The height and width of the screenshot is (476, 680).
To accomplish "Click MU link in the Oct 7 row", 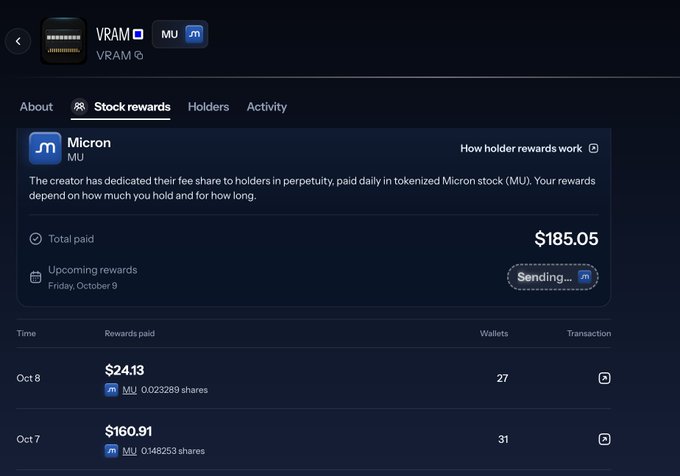I will point(129,451).
